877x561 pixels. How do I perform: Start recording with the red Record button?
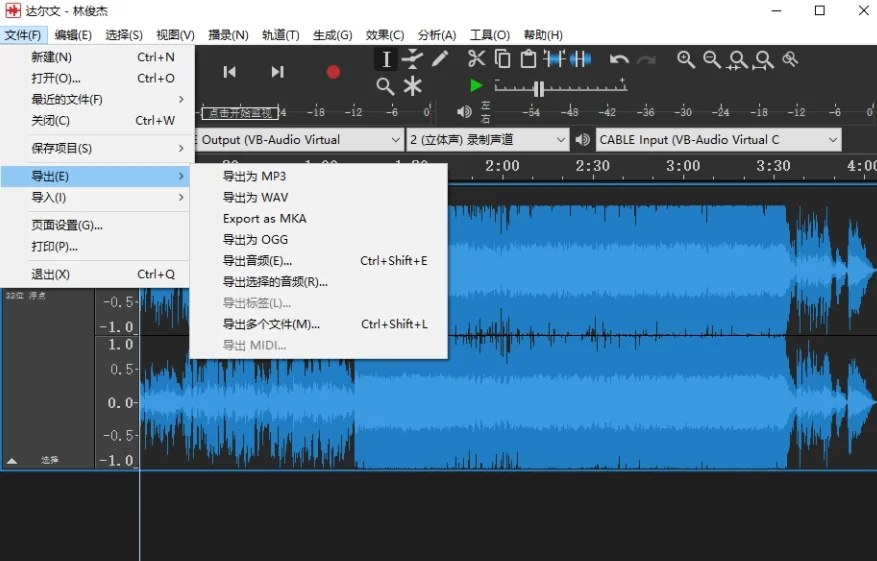[333, 72]
